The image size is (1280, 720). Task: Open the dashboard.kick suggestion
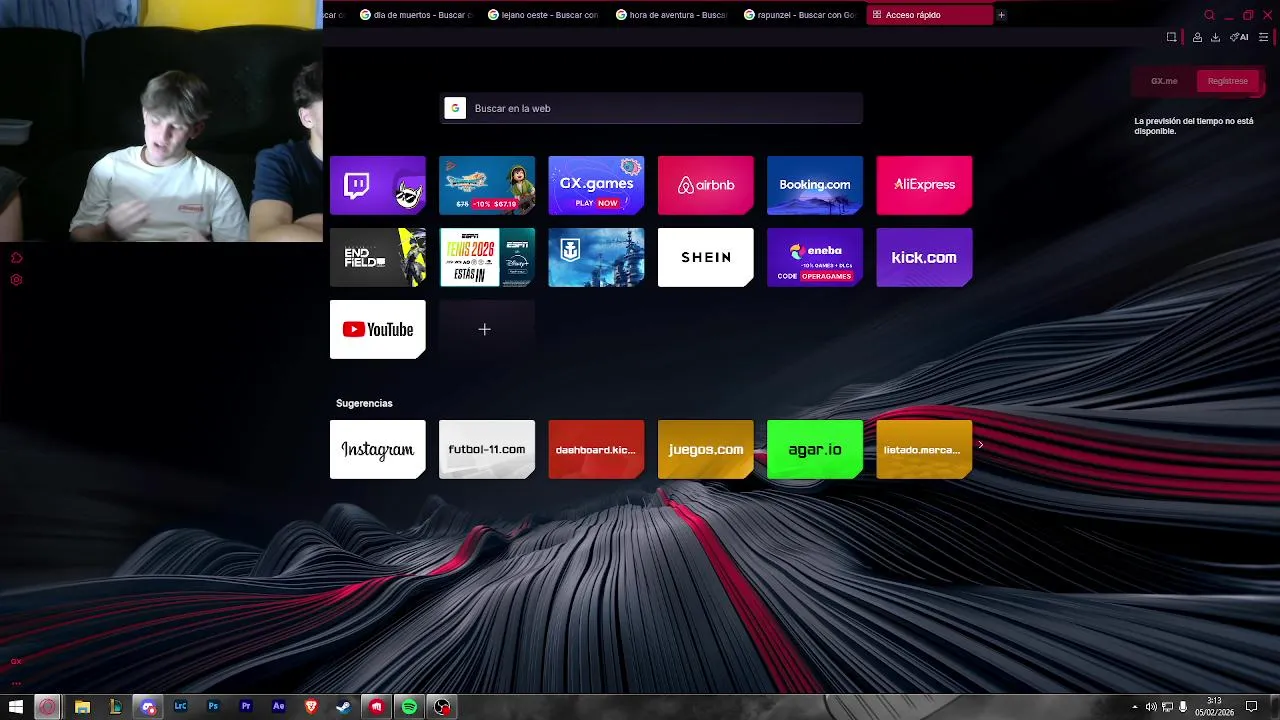[x=596, y=449]
